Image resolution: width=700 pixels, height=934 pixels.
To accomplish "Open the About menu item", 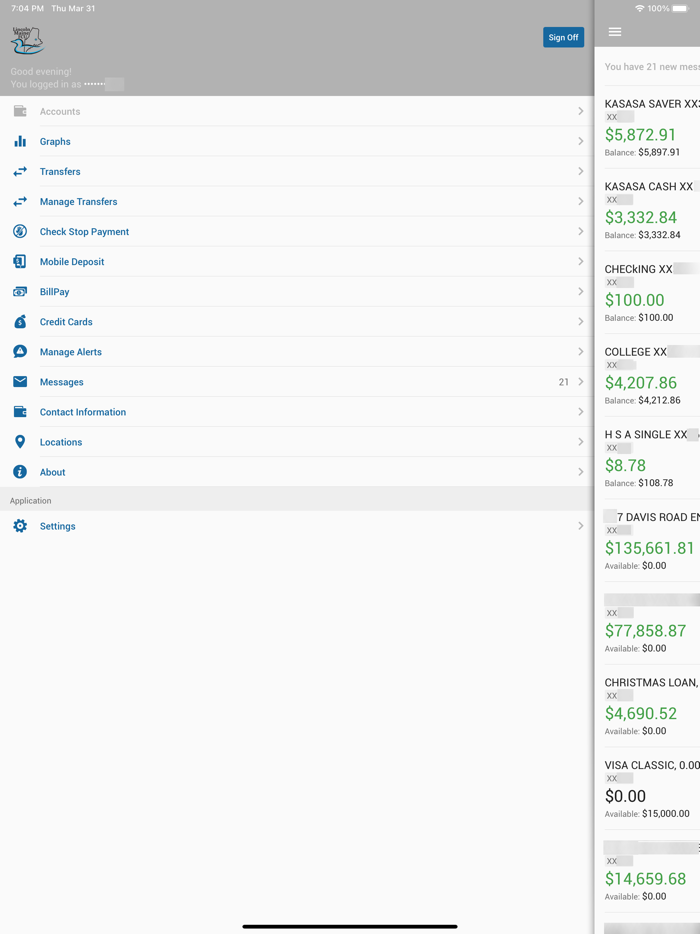I will 297,472.
